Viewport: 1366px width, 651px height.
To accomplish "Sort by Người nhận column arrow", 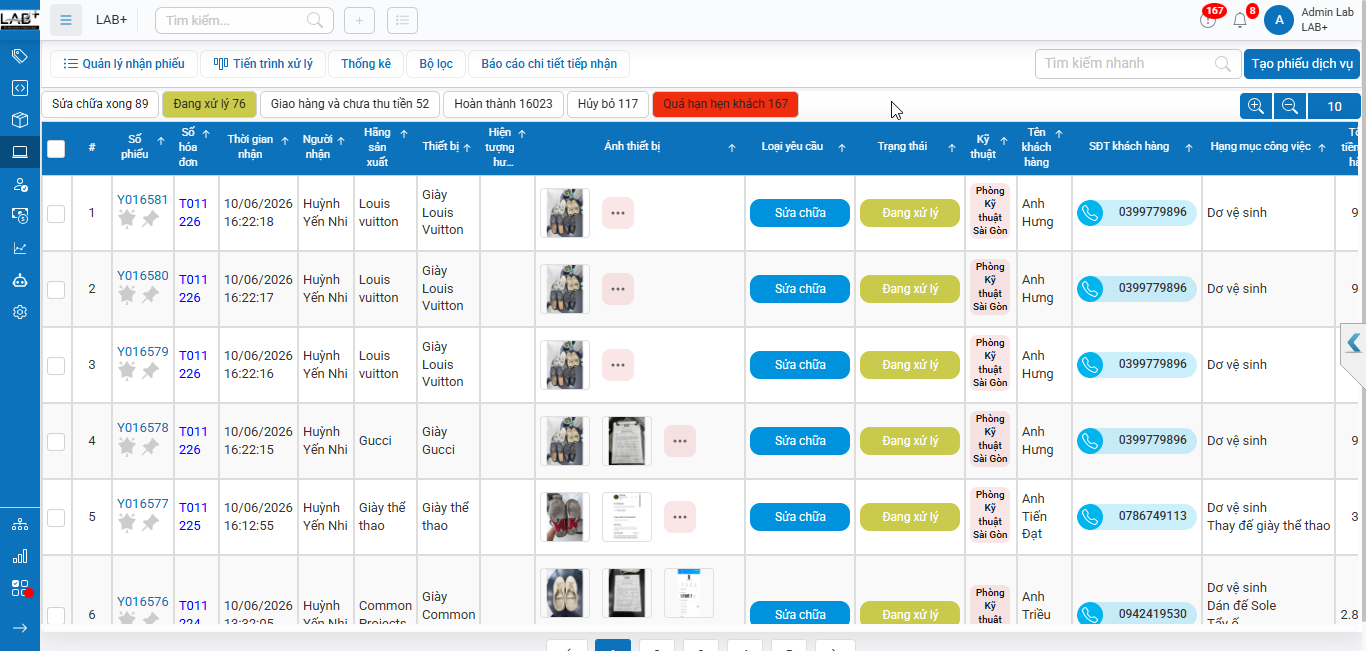I will coord(342,141).
